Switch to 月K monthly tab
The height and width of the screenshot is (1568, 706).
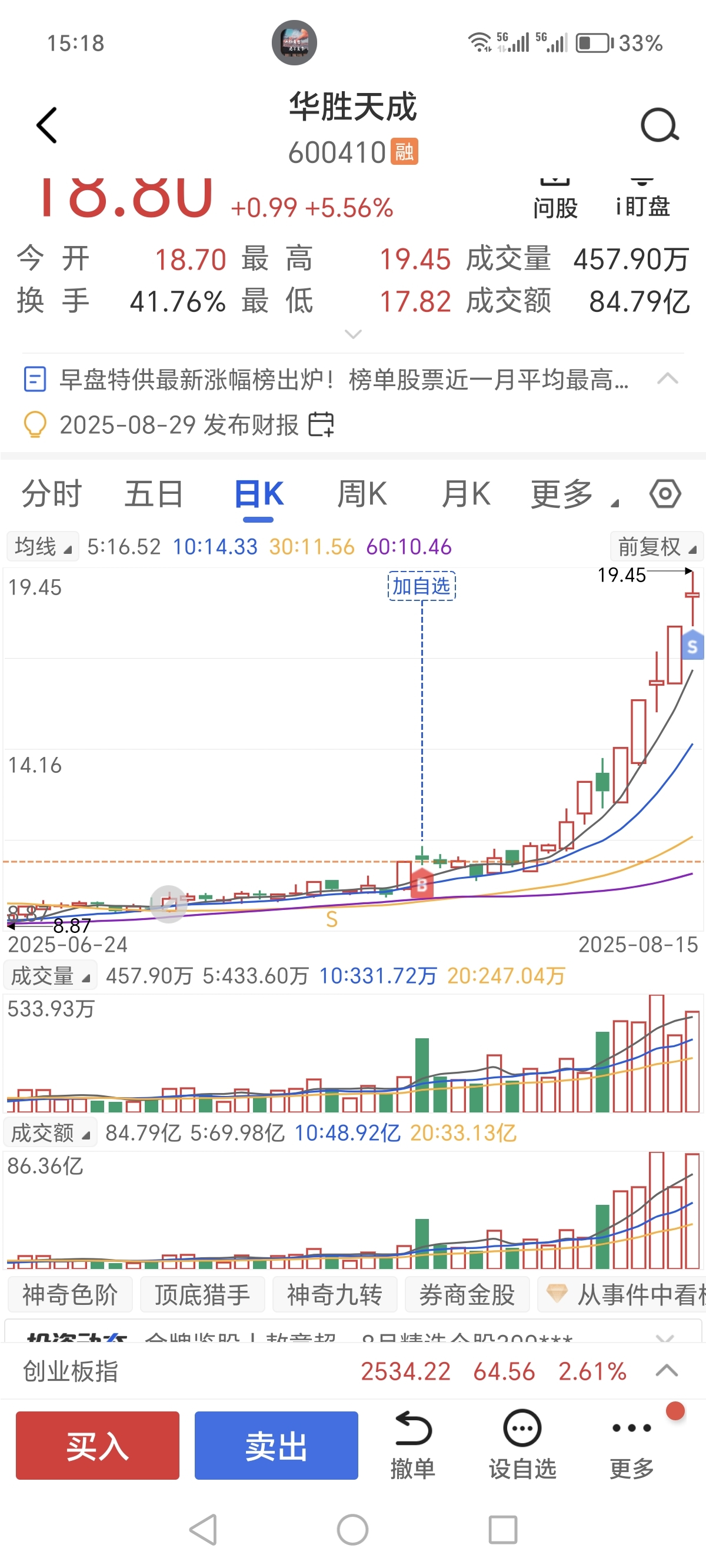click(466, 493)
